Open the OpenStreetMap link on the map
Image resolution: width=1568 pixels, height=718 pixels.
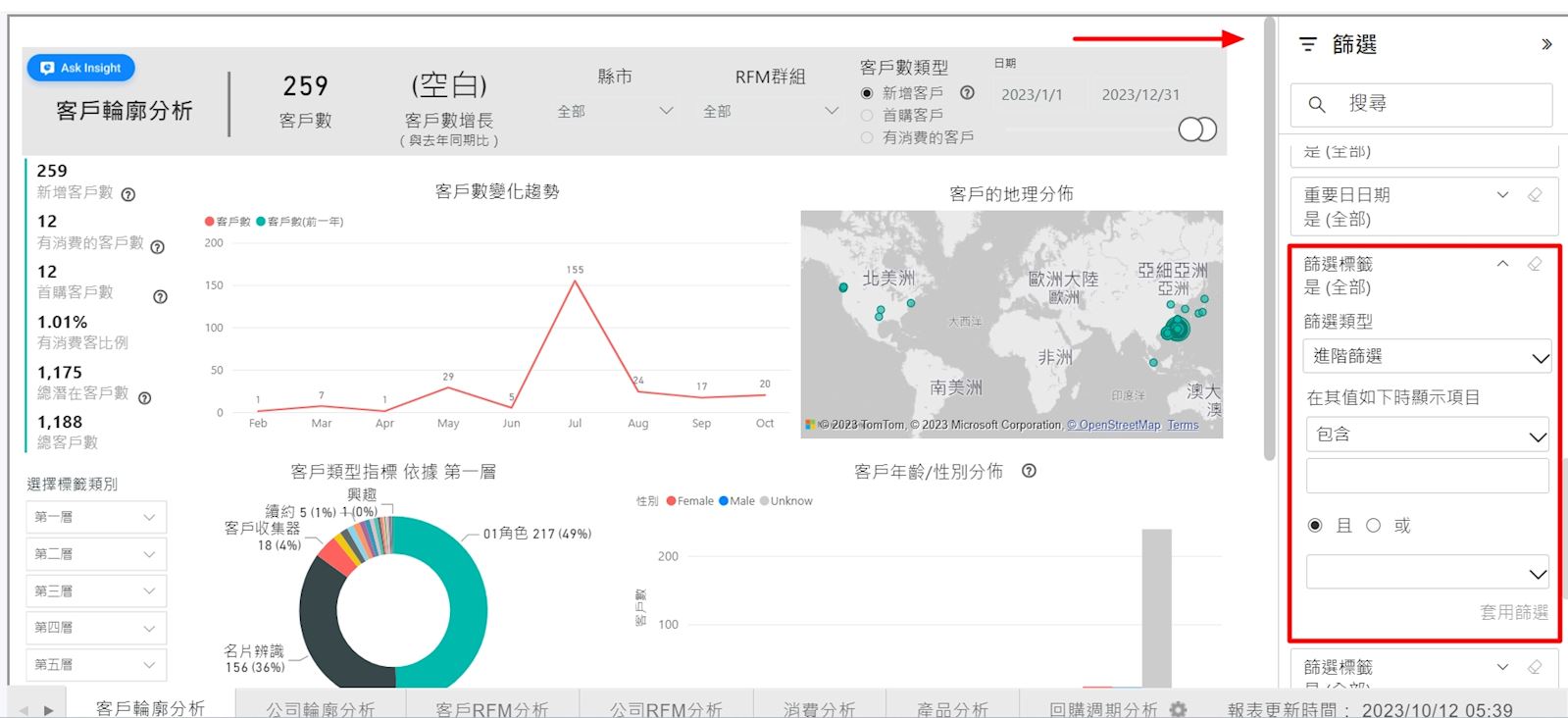tap(1113, 425)
